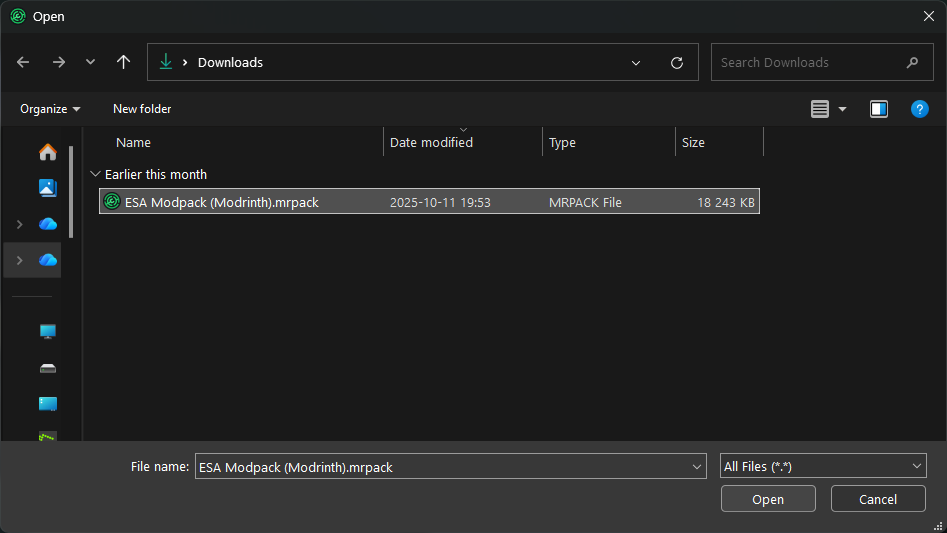Collapse the 'Earlier this month' group
Viewport: 947px width, 533px height.
point(96,174)
